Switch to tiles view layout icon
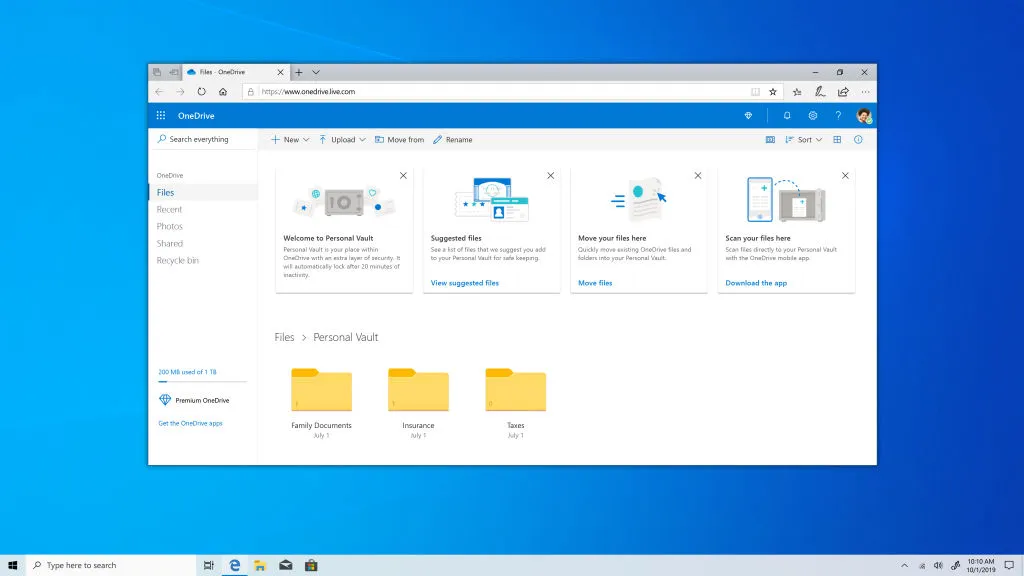 (x=838, y=140)
